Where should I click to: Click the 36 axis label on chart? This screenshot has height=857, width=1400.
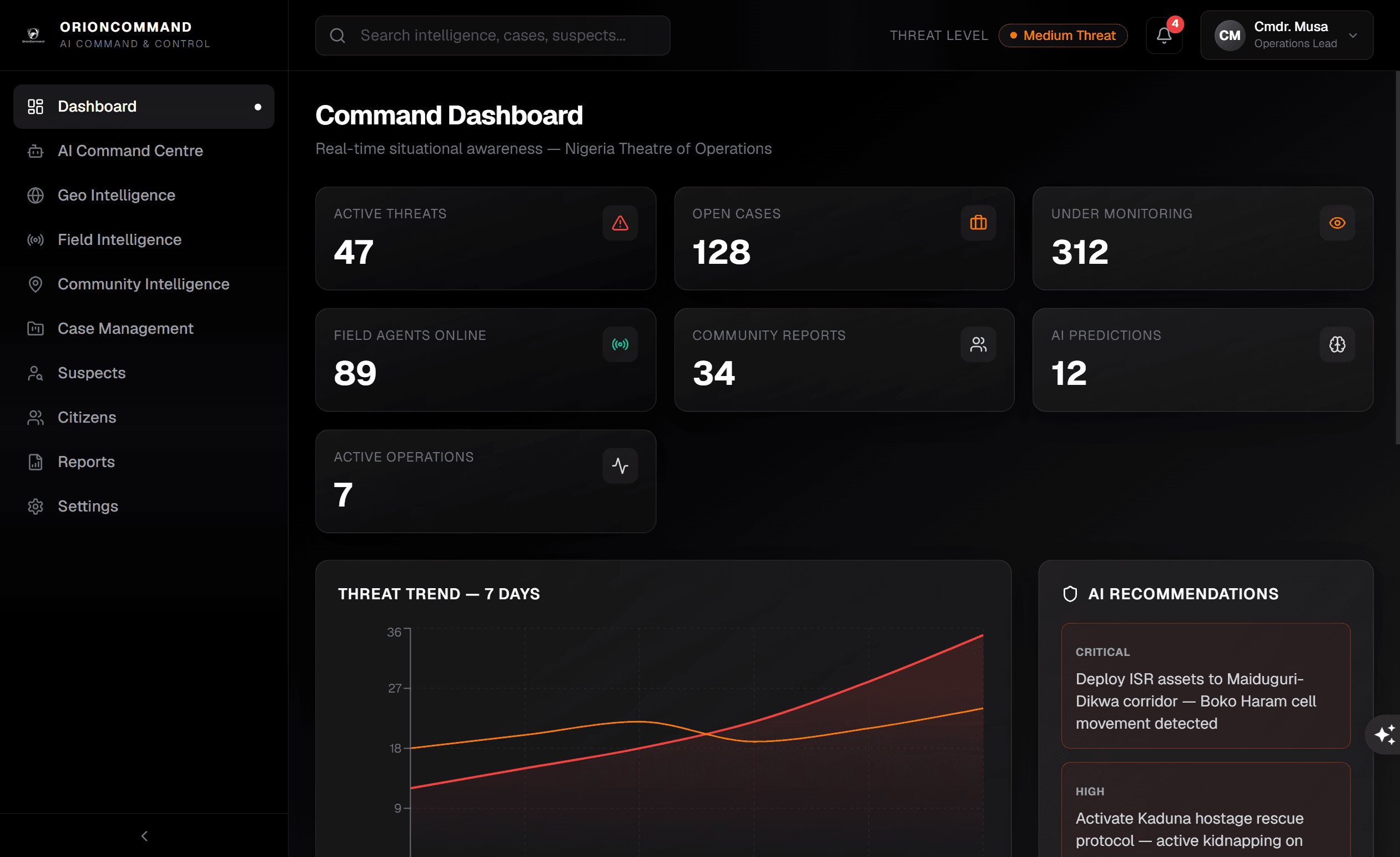(394, 632)
